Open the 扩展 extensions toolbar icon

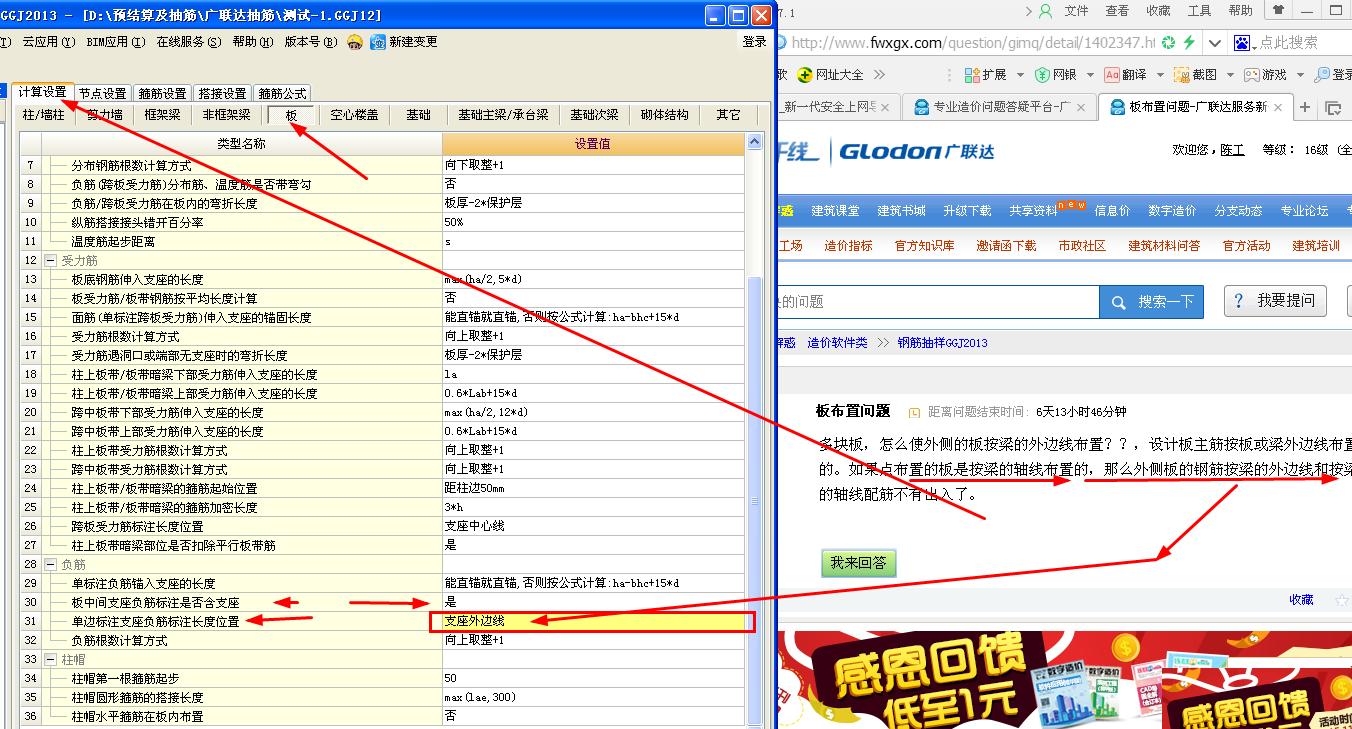[971, 75]
